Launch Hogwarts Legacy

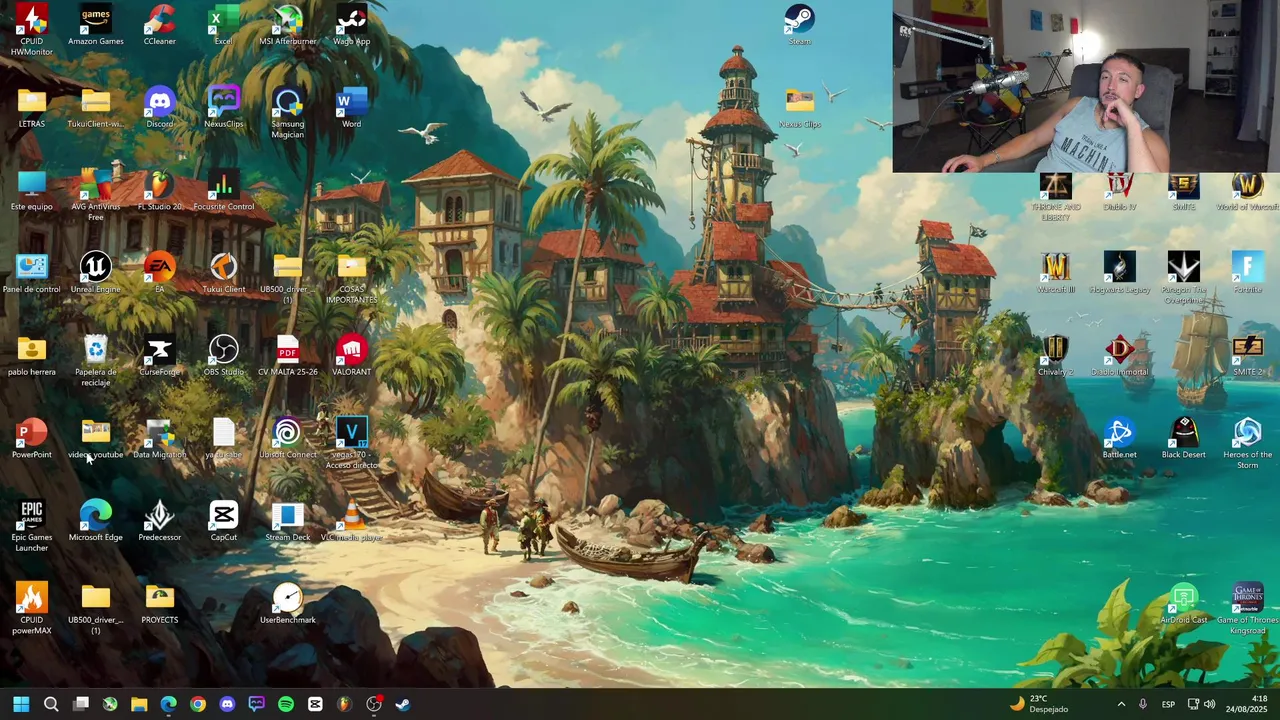[x=1120, y=273]
